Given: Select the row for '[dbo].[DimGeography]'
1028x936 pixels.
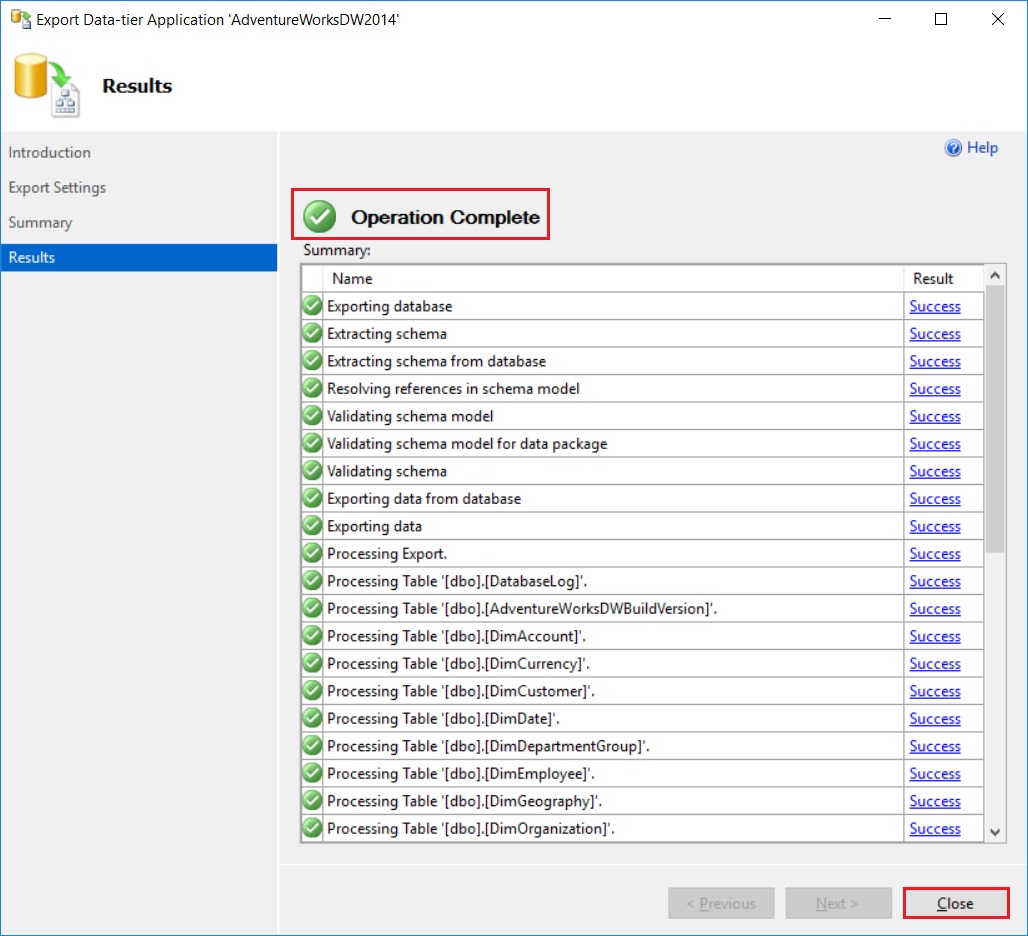Looking at the screenshot, I should click(x=642, y=802).
